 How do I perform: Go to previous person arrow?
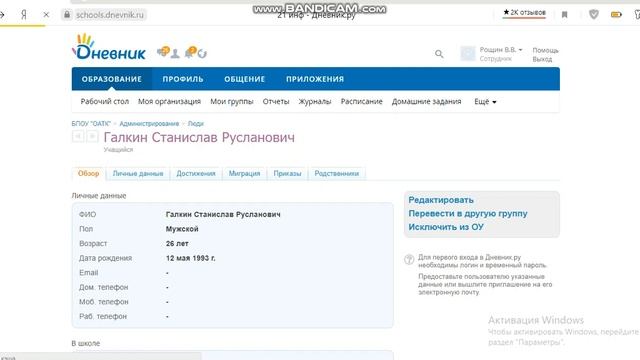[78, 136]
